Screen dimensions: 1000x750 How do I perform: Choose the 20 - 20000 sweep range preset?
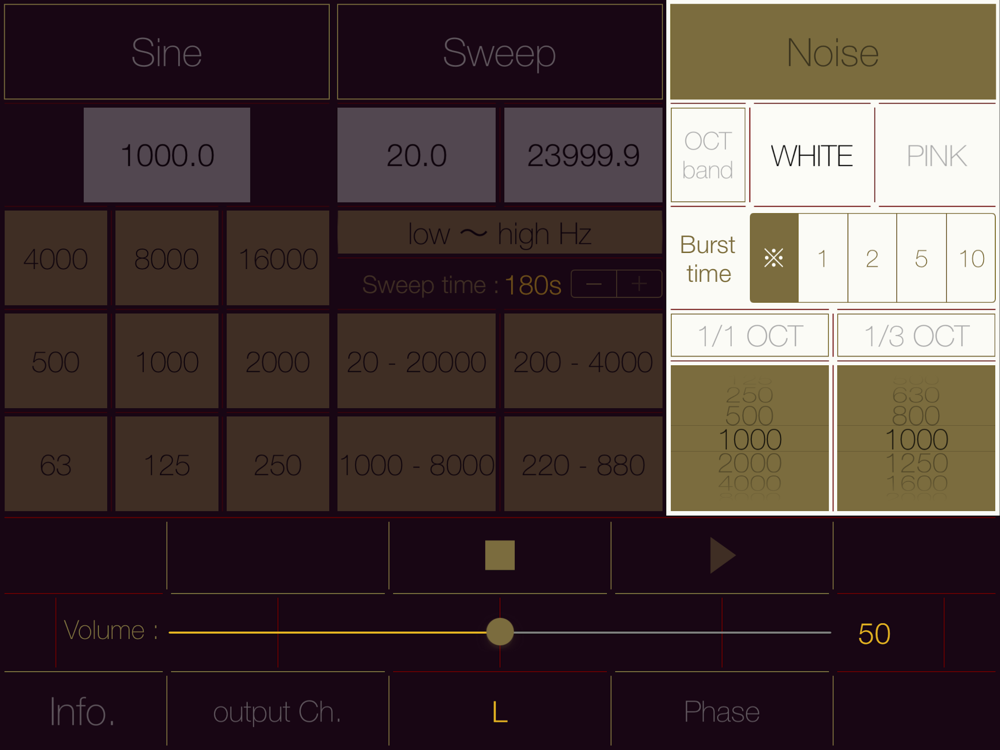tap(416, 362)
